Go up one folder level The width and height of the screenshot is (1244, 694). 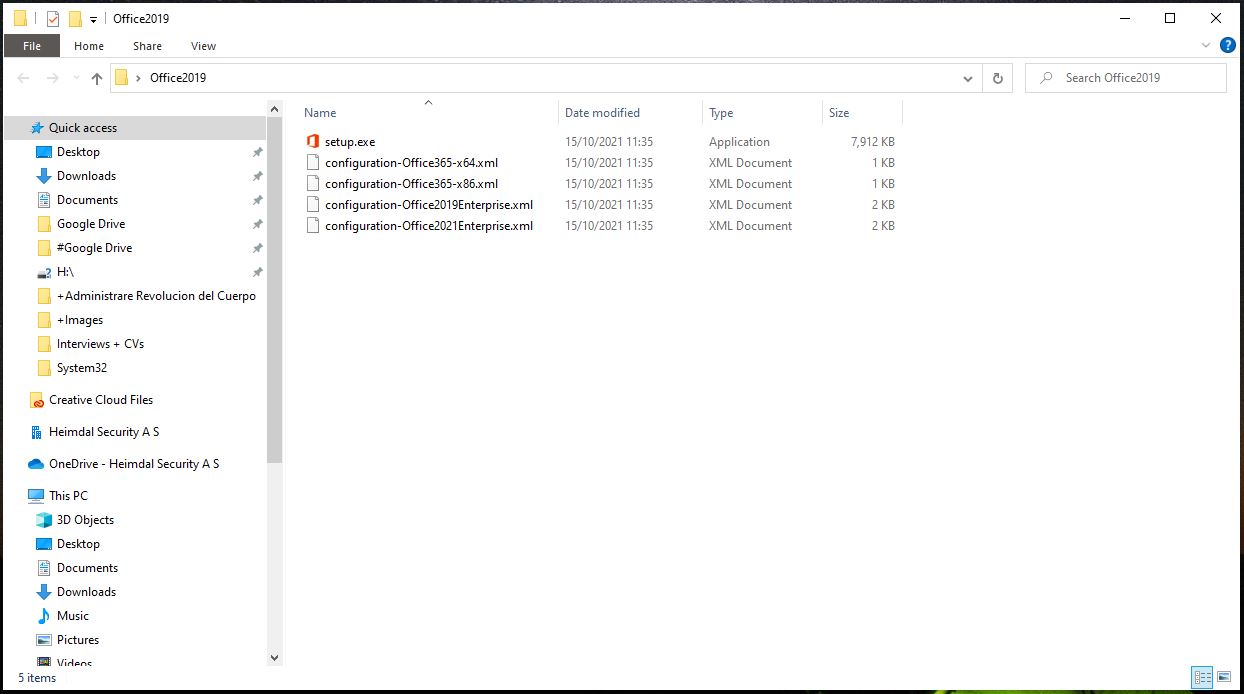(x=97, y=78)
